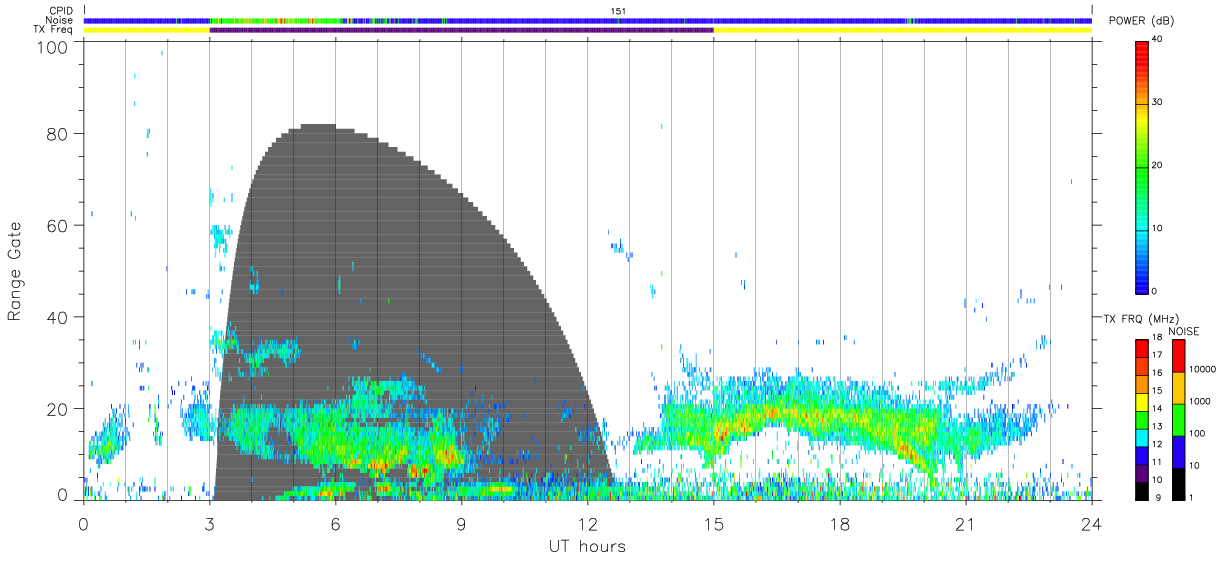This screenshot has width=1228, height=567.
Task: Click the 80 tick on Range Gate axis
Action: (x=58, y=134)
